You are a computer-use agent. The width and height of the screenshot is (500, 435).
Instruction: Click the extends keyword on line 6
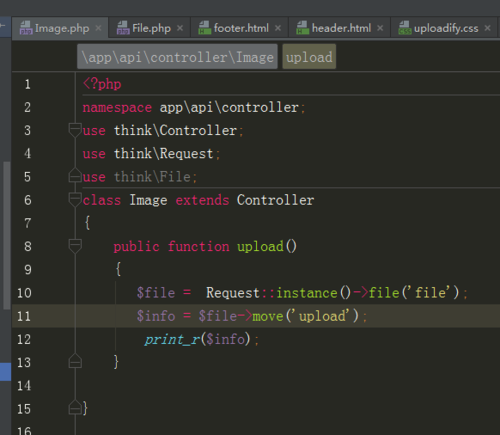202,200
